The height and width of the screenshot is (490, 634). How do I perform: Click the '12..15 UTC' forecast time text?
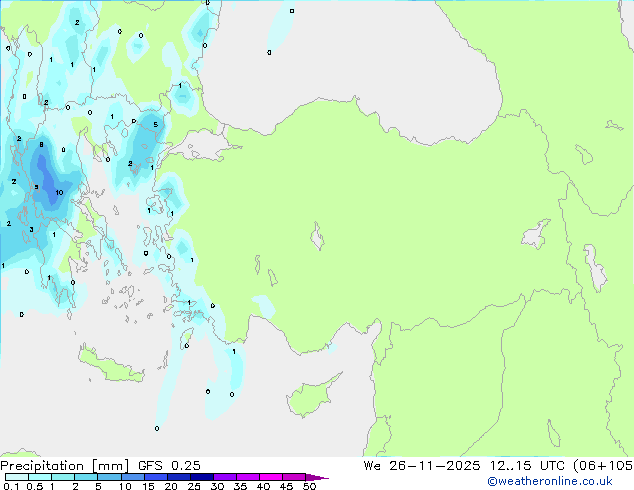click(x=527, y=466)
